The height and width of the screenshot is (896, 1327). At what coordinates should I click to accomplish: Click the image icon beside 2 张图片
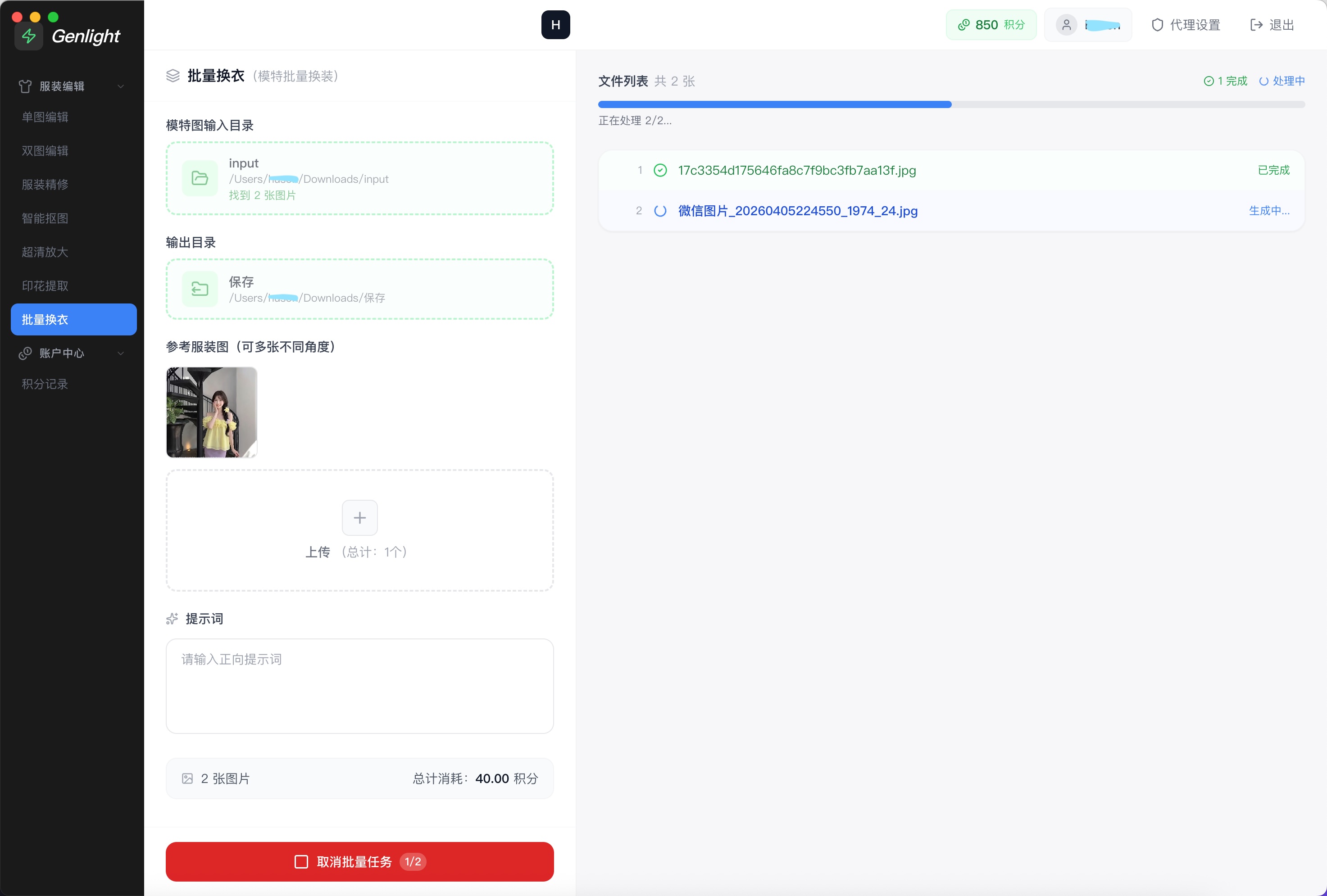(x=187, y=778)
